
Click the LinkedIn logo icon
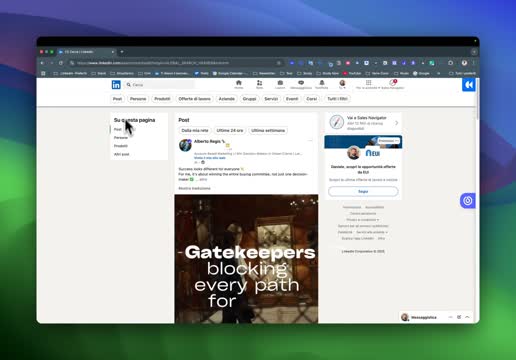tap(116, 85)
